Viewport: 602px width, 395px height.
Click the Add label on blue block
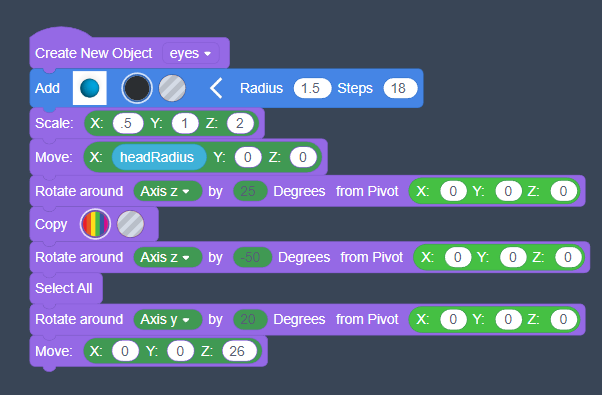[47, 88]
